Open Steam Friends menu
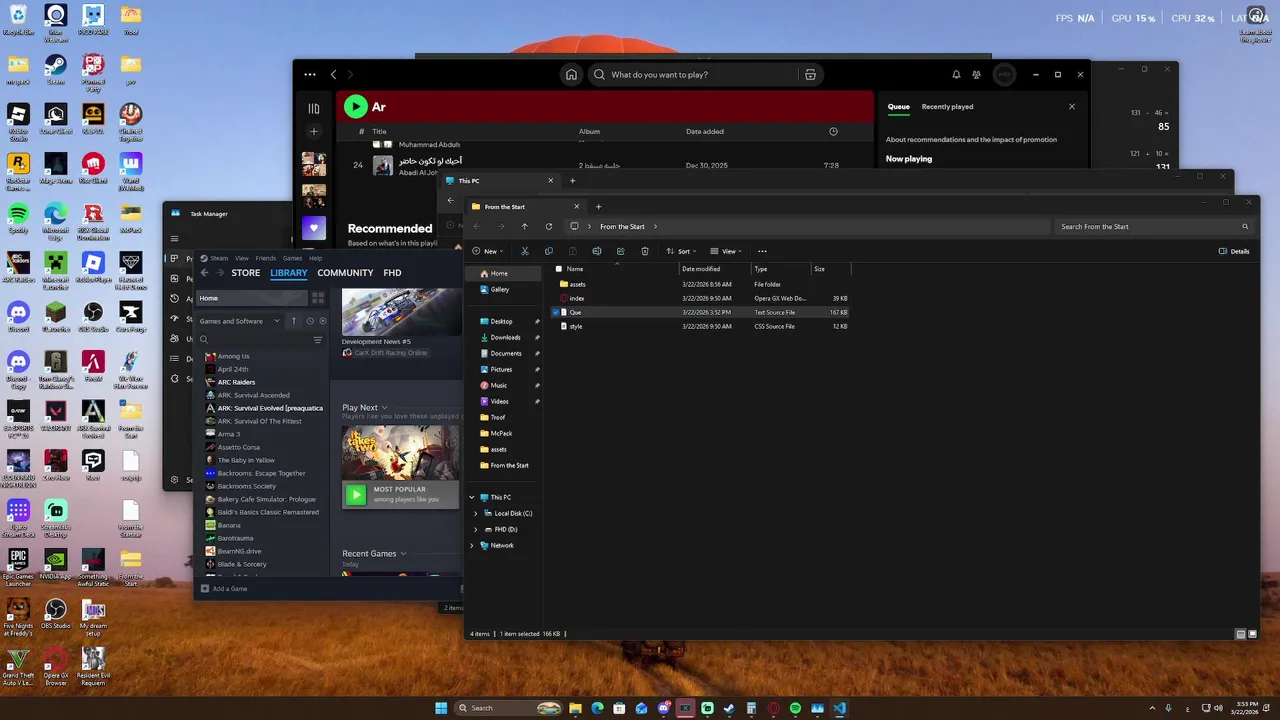The height and width of the screenshot is (720, 1280). tap(265, 258)
